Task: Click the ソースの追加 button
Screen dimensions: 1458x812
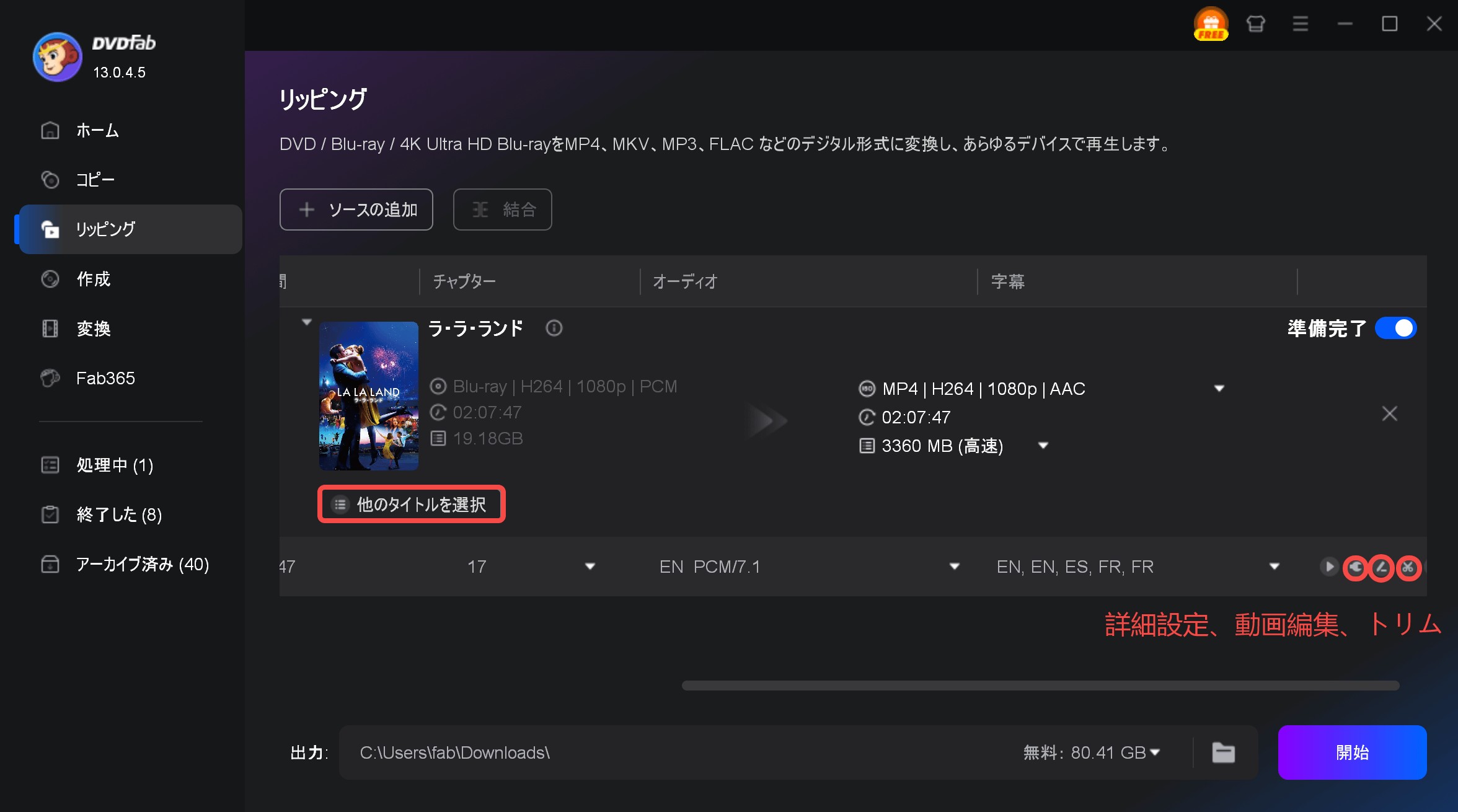Action: pyautogui.click(x=356, y=210)
